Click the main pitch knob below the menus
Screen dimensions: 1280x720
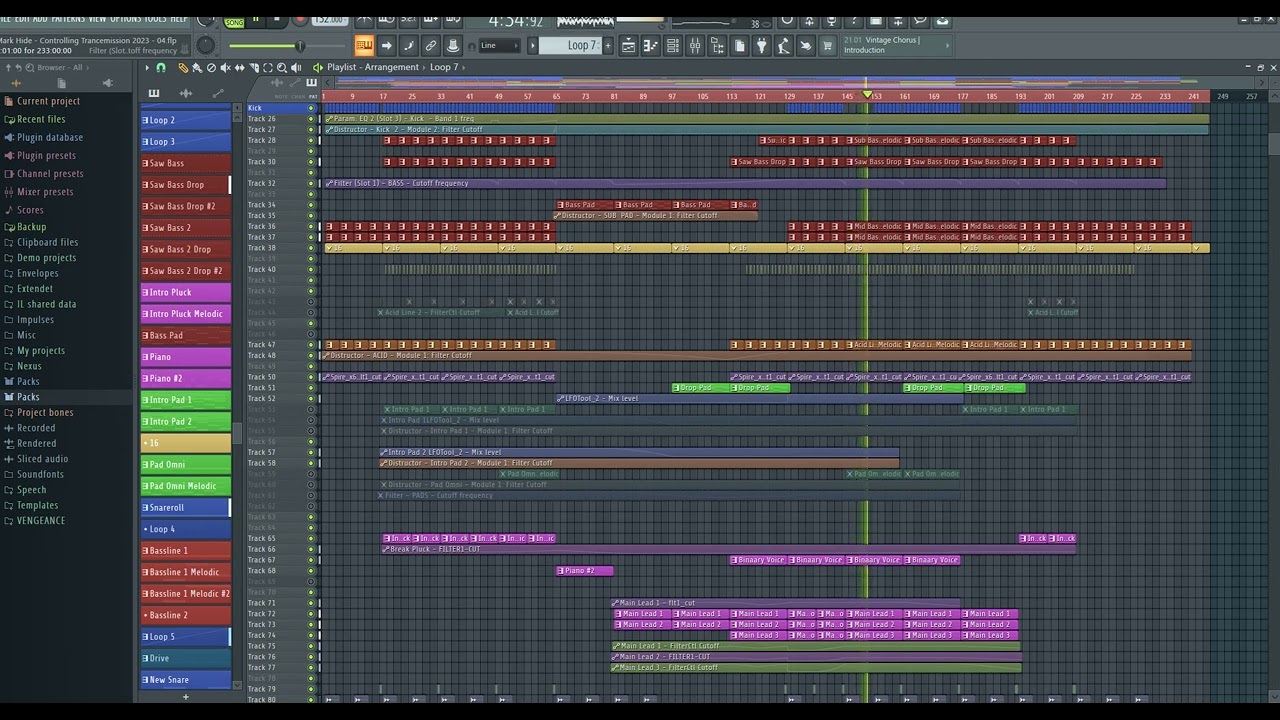pyautogui.click(x=206, y=45)
